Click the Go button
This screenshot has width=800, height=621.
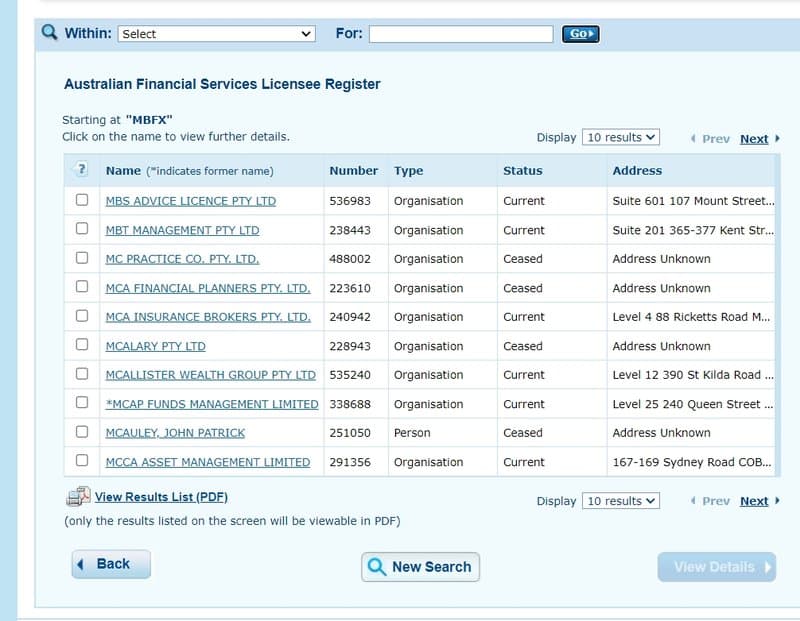click(581, 34)
